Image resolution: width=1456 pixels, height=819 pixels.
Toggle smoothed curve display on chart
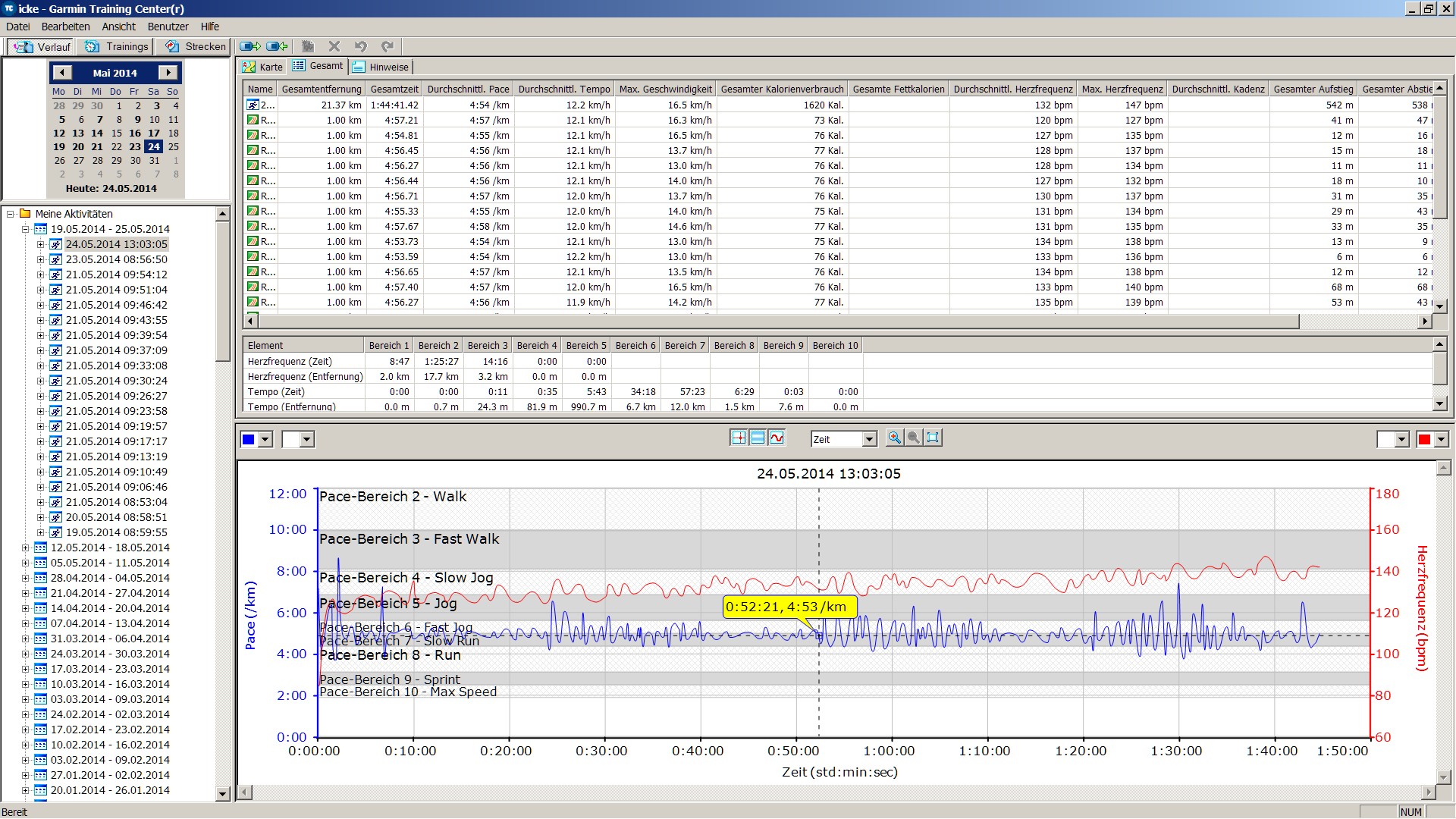[x=776, y=438]
